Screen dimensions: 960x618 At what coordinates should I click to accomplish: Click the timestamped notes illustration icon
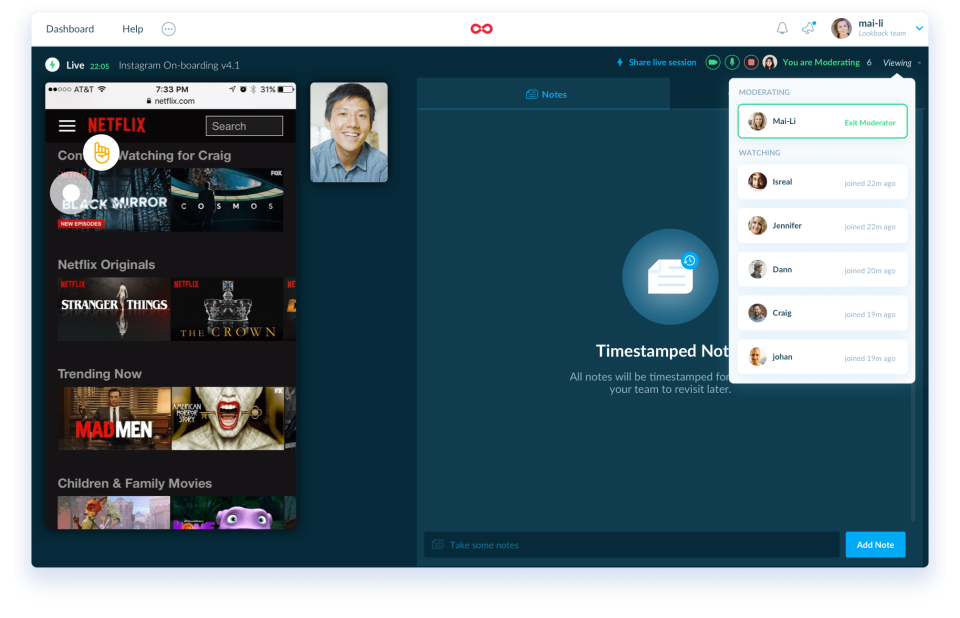click(x=670, y=277)
